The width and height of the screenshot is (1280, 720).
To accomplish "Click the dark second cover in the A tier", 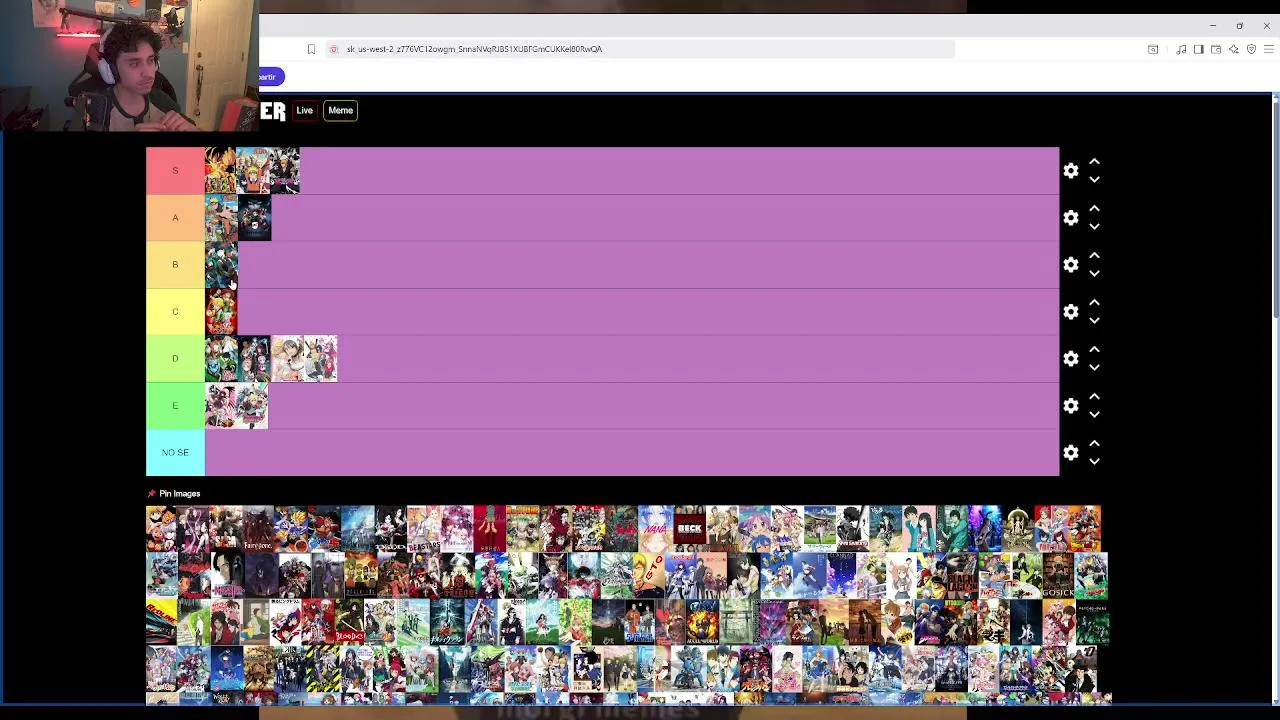I will (x=254, y=218).
